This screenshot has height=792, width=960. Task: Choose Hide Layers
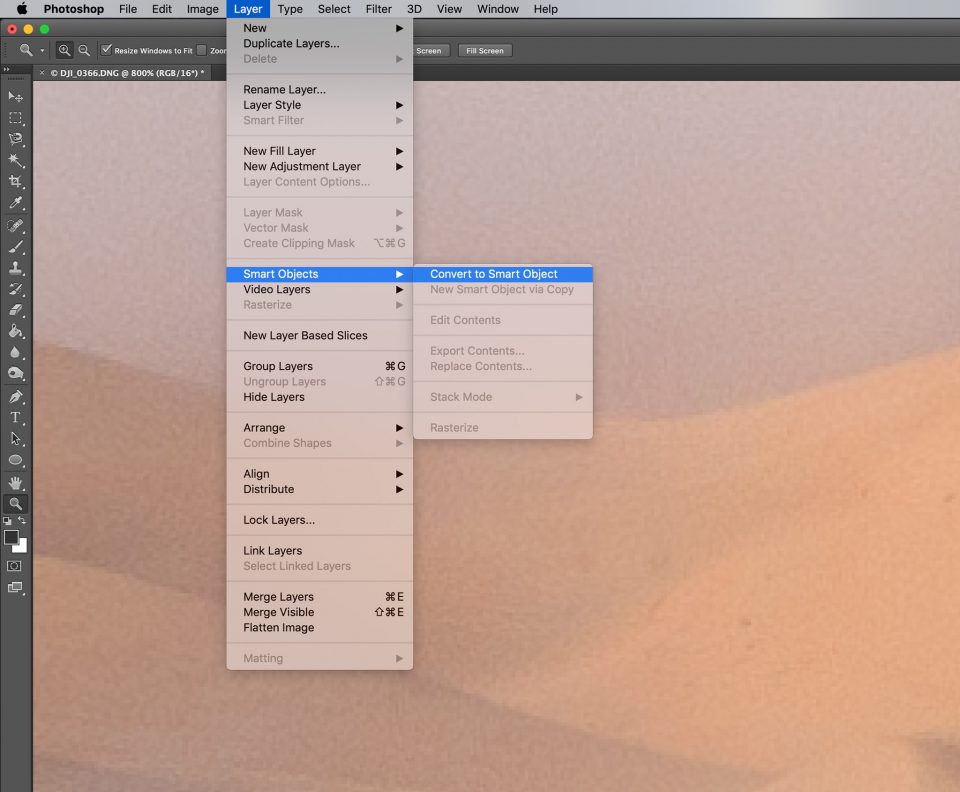point(320,397)
